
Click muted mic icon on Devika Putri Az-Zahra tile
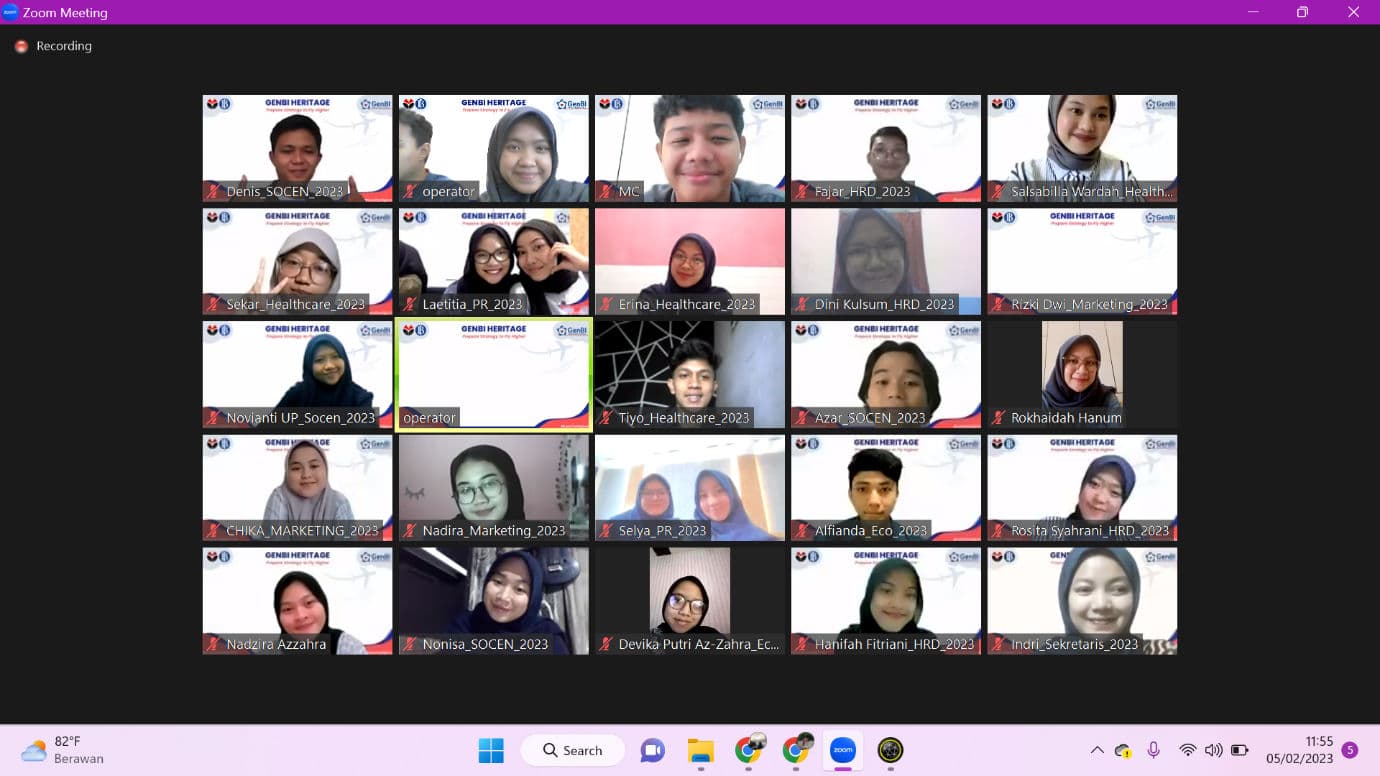point(605,644)
